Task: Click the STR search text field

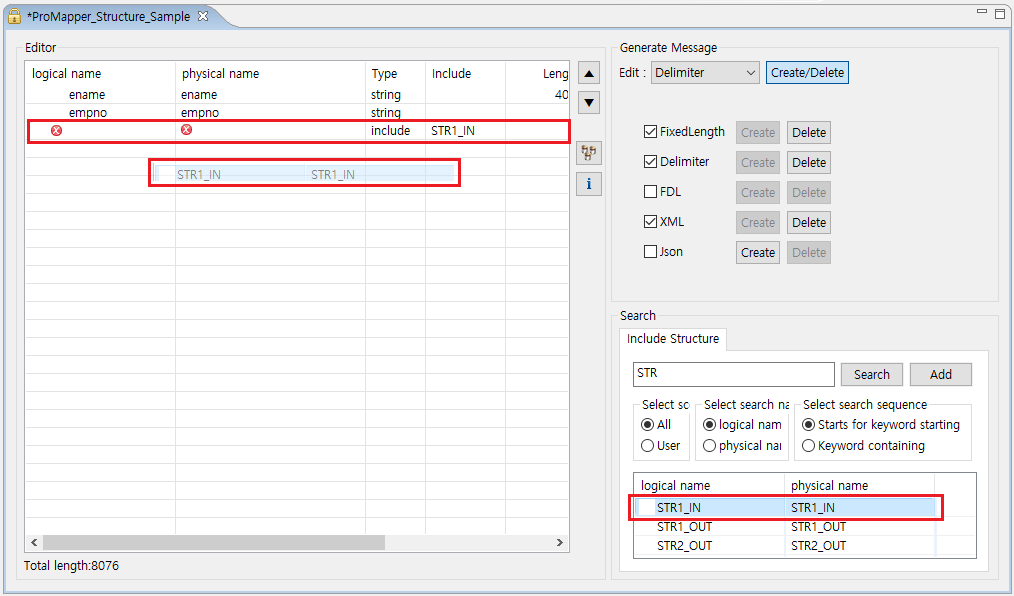Action: coord(733,375)
